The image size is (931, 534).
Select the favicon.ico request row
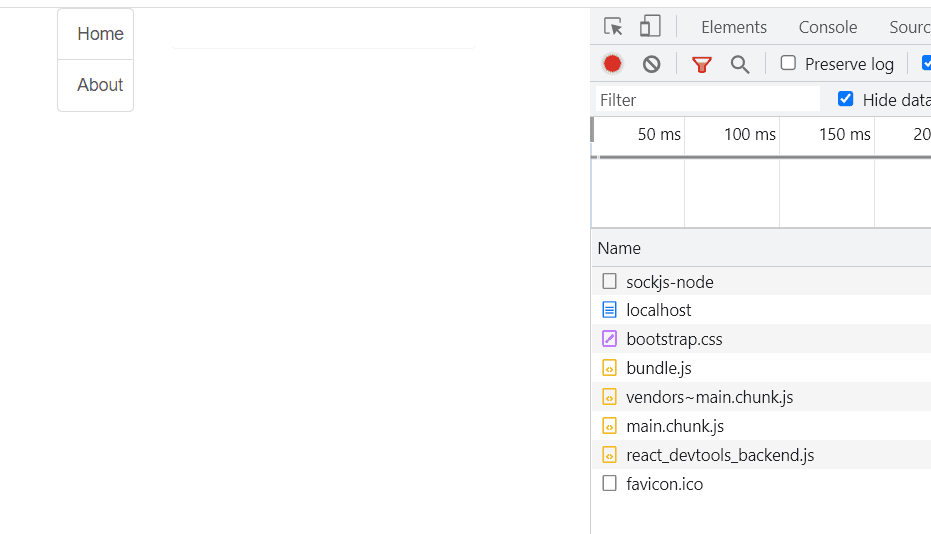(761, 484)
